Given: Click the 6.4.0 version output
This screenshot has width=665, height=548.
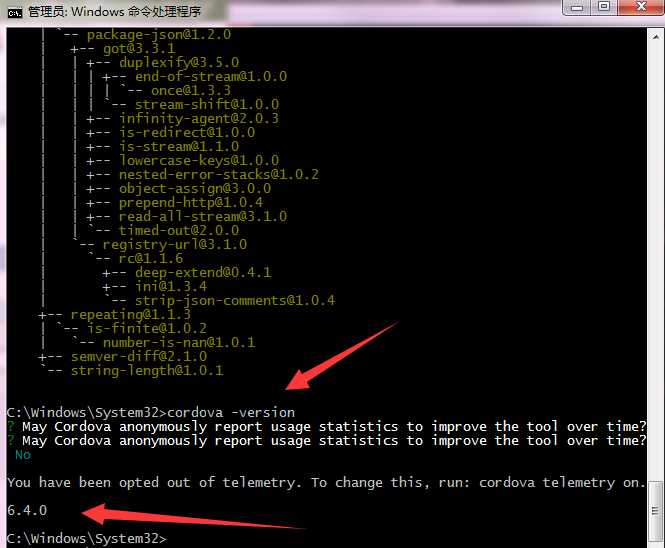Looking at the screenshot, I should [x=27, y=510].
